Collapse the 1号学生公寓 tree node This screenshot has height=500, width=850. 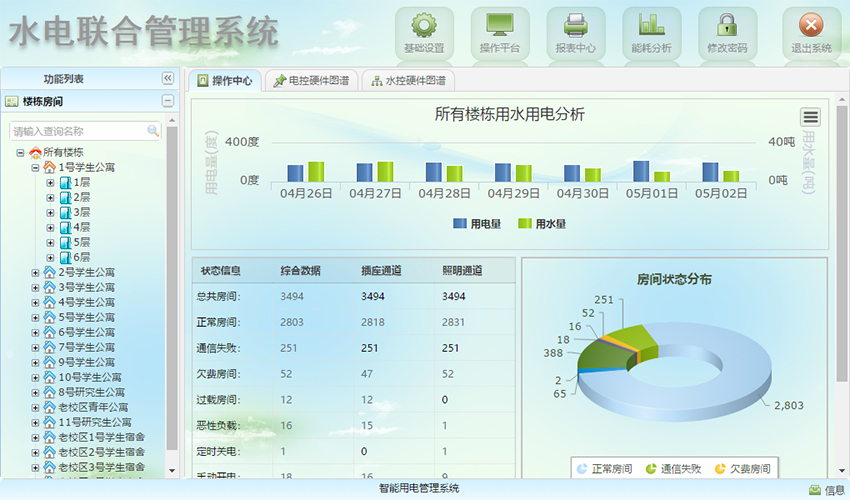click(x=36, y=168)
